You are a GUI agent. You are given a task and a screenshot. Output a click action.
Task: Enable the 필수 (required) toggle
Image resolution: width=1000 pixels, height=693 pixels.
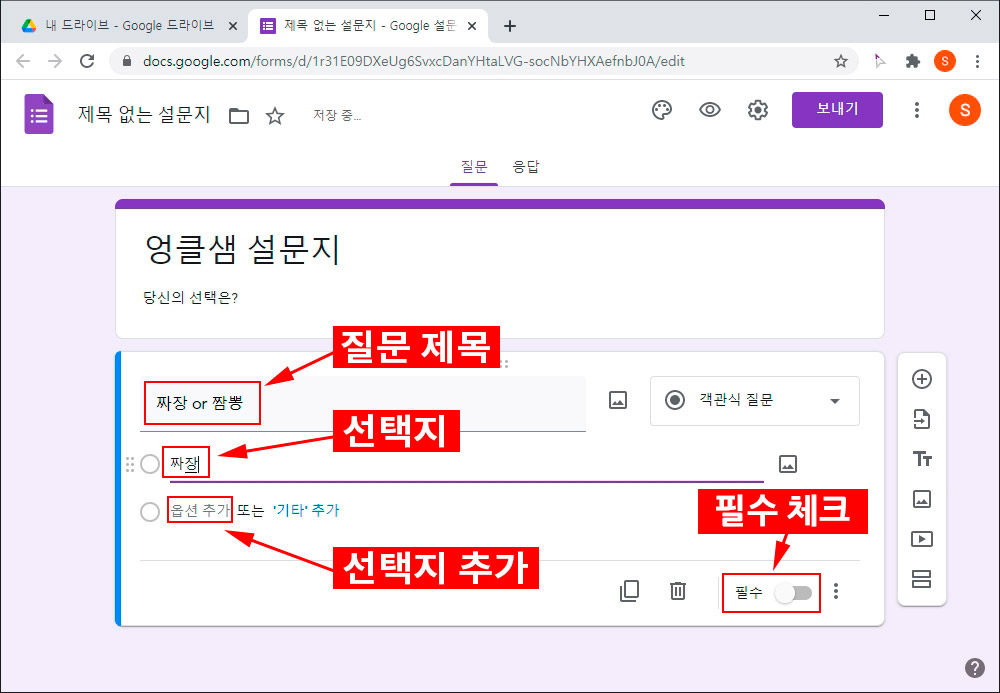795,592
